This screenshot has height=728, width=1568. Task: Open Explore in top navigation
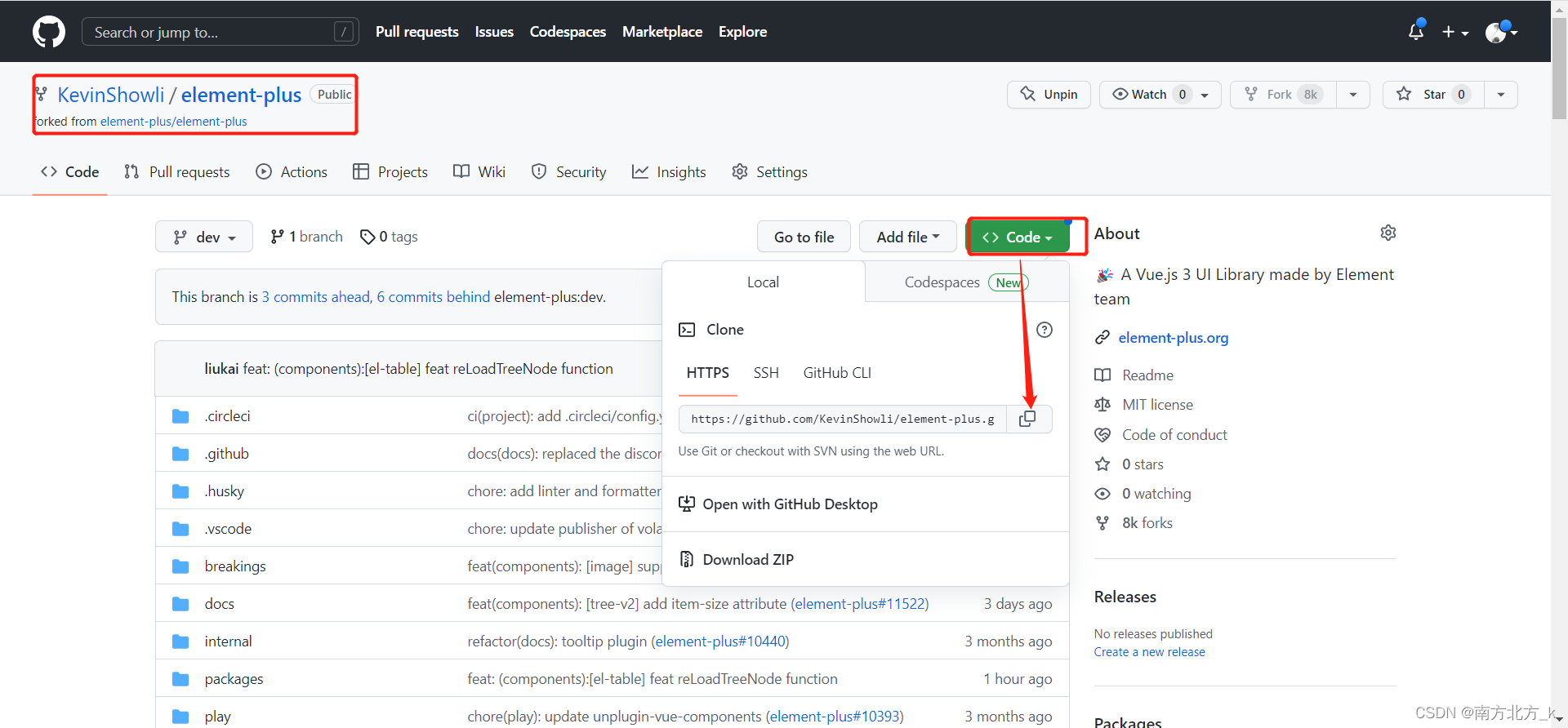[742, 32]
